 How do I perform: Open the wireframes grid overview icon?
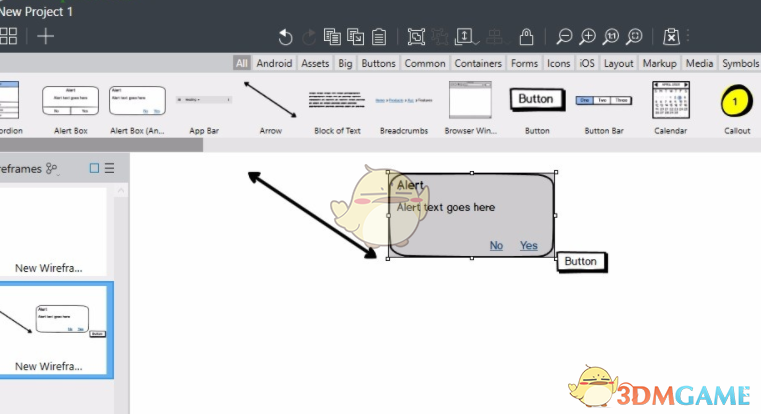[8, 36]
